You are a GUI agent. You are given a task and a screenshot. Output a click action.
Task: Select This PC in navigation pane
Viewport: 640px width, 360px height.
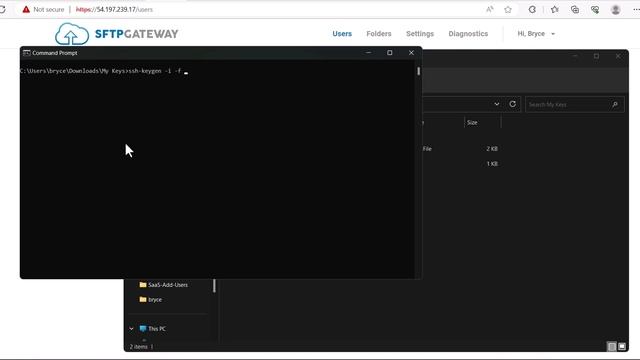152,329
